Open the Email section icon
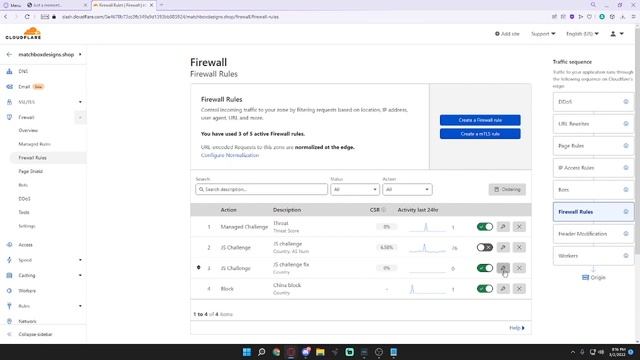 (x=9, y=87)
